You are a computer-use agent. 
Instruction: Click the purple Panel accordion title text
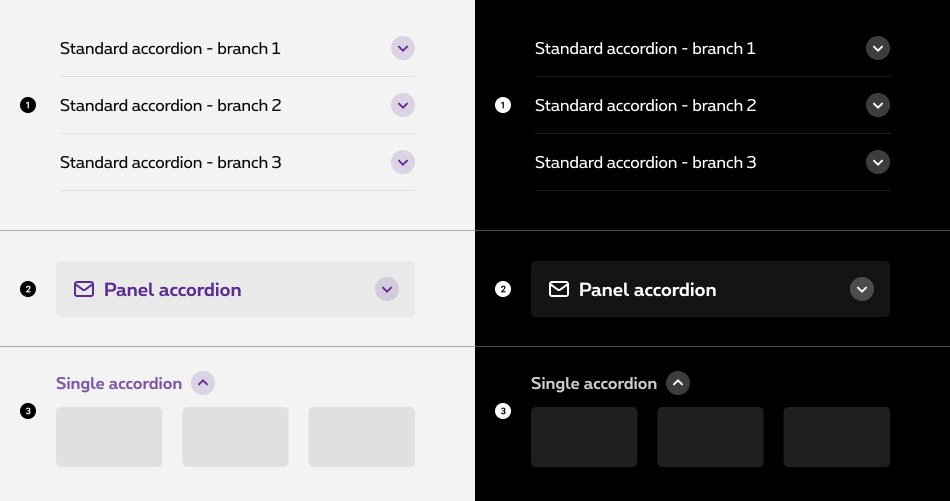pyautogui.click(x=173, y=289)
